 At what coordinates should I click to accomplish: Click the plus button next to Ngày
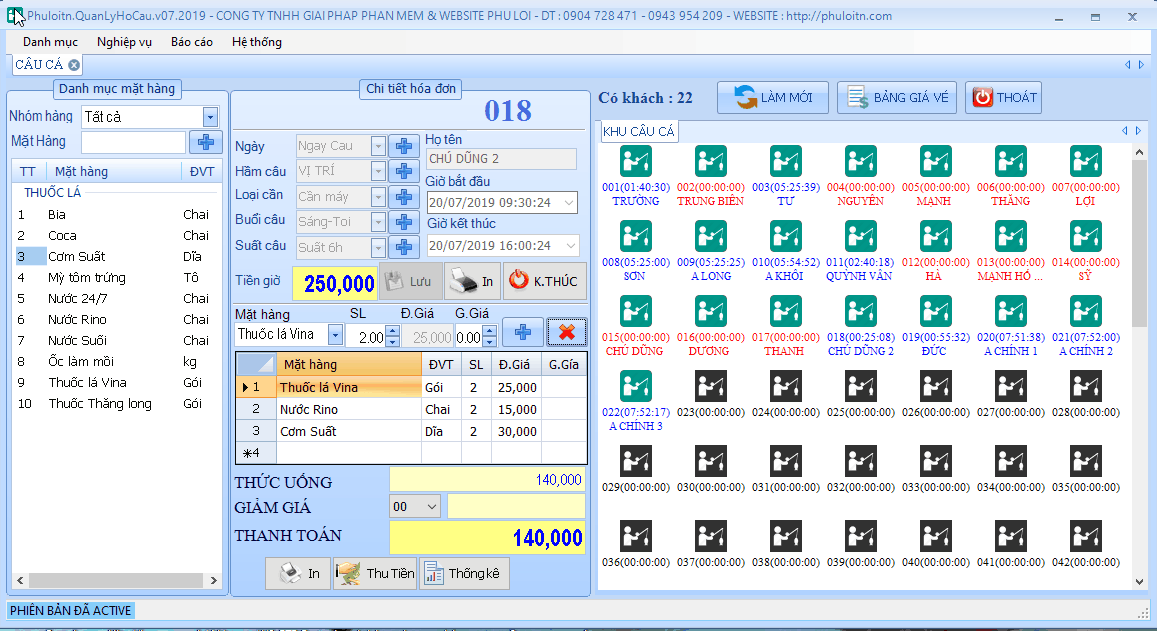[403, 146]
